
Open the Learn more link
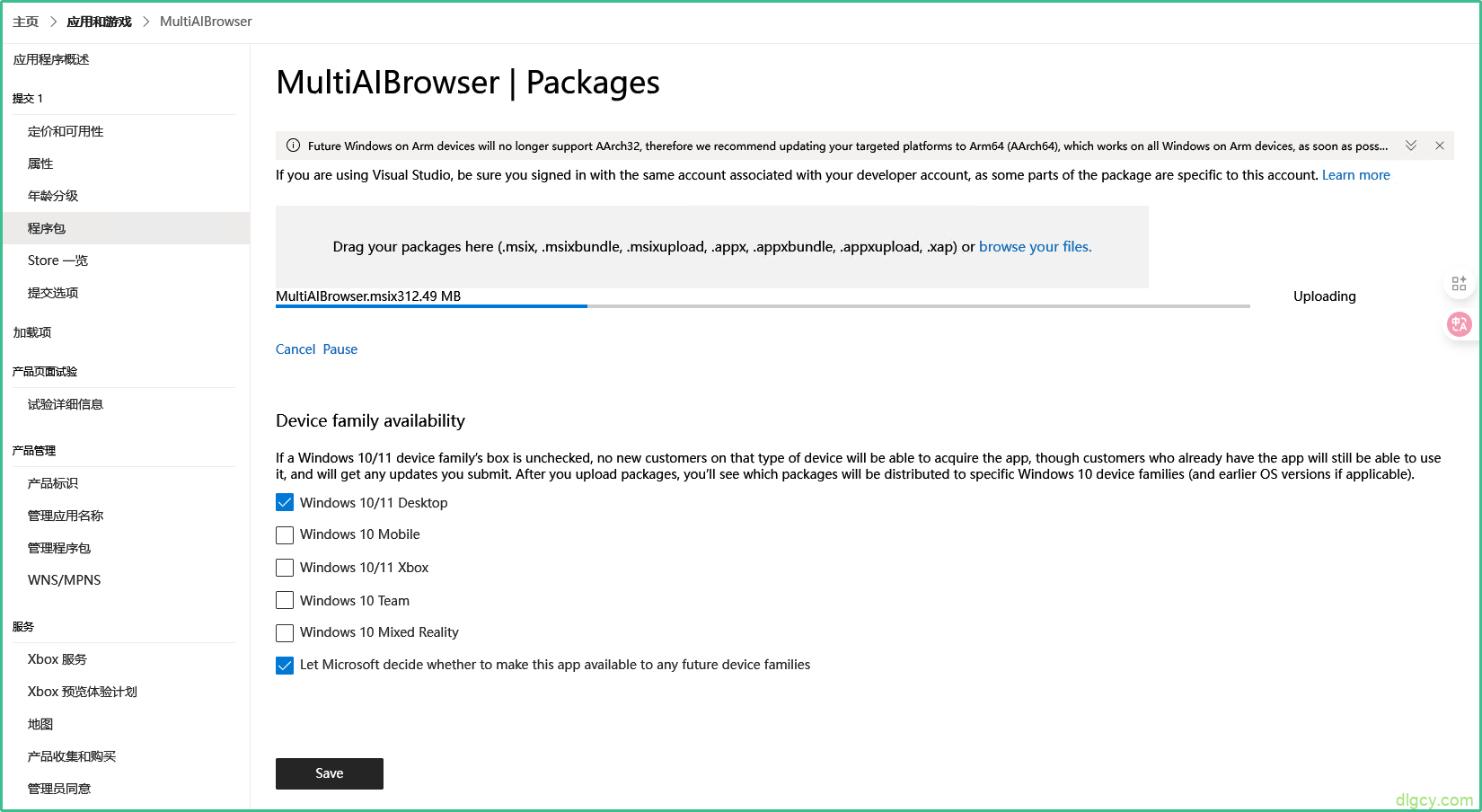1355,175
